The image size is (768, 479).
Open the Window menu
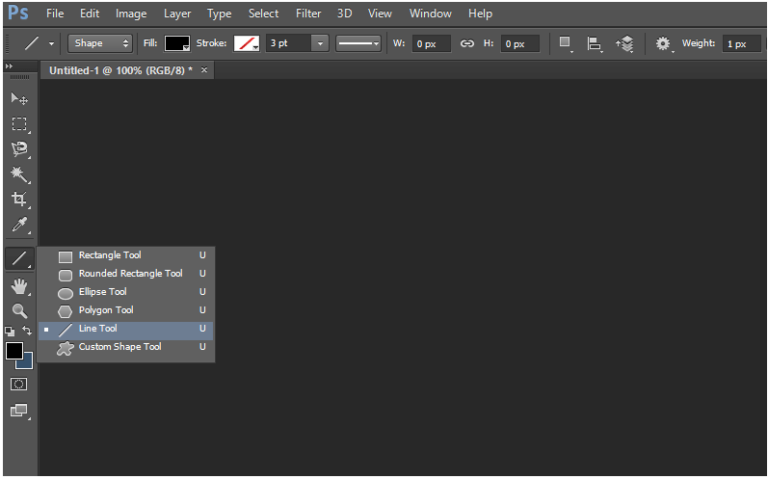[x=430, y=14]
